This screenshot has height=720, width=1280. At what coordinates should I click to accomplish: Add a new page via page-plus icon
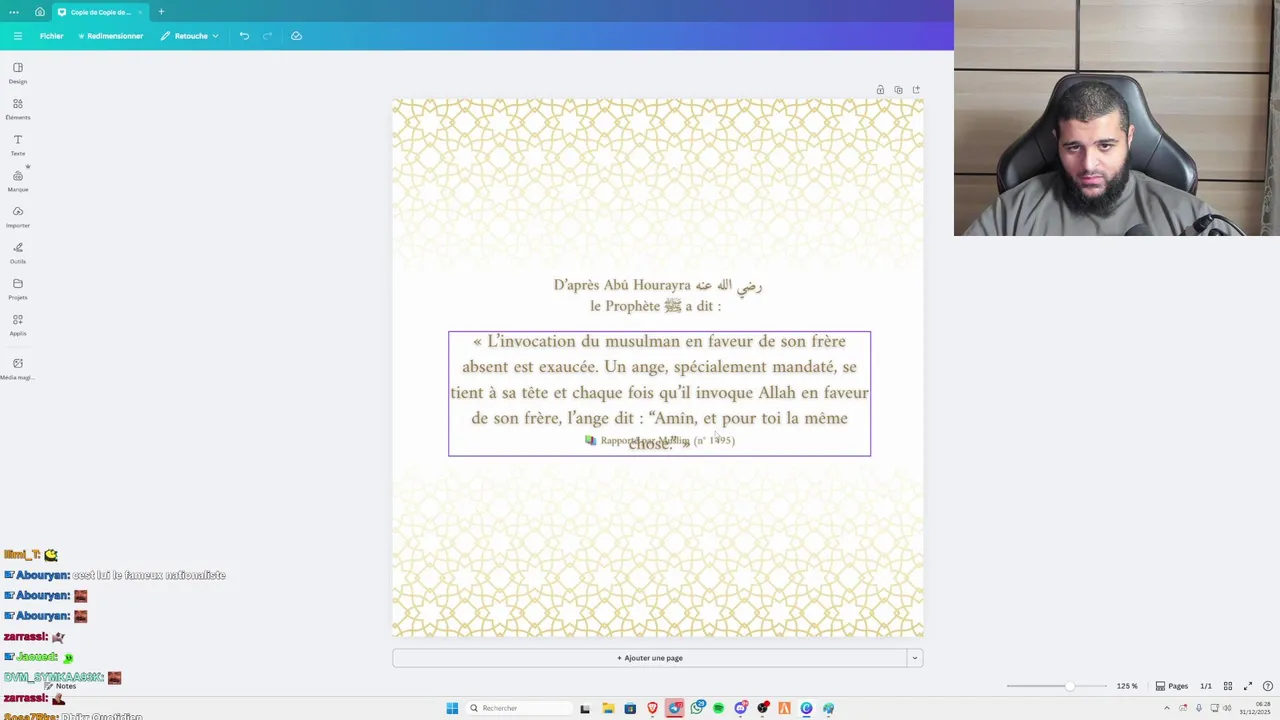(x=916, y=90)
